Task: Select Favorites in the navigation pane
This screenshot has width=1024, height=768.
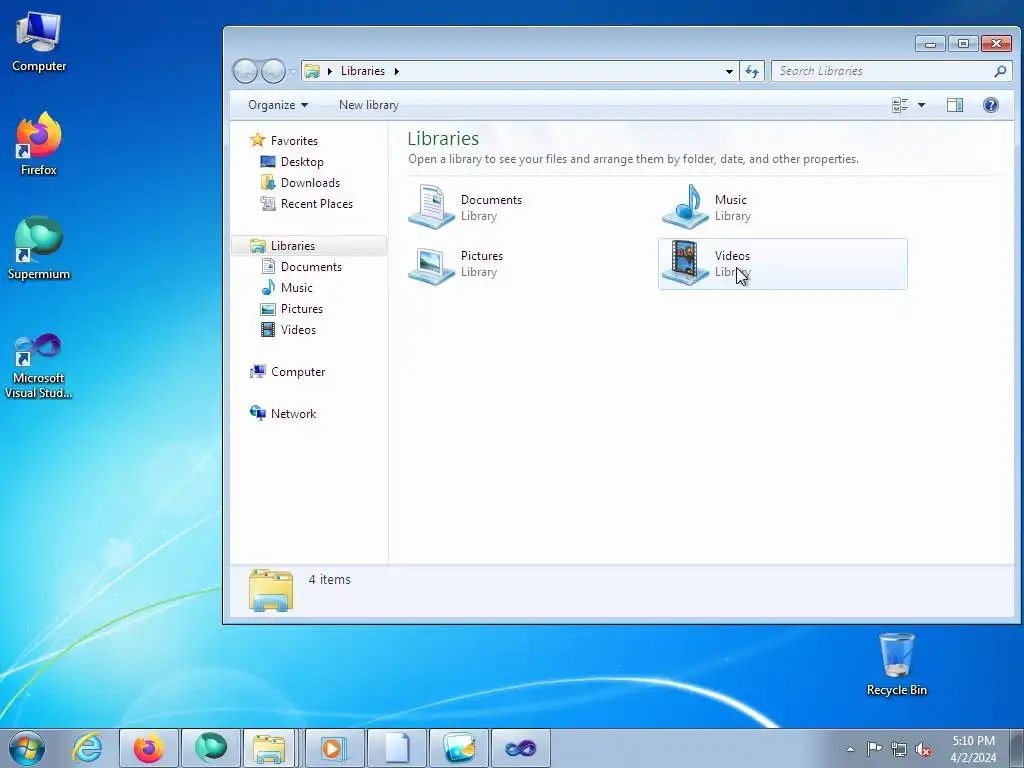Action: tap(294, 140)
